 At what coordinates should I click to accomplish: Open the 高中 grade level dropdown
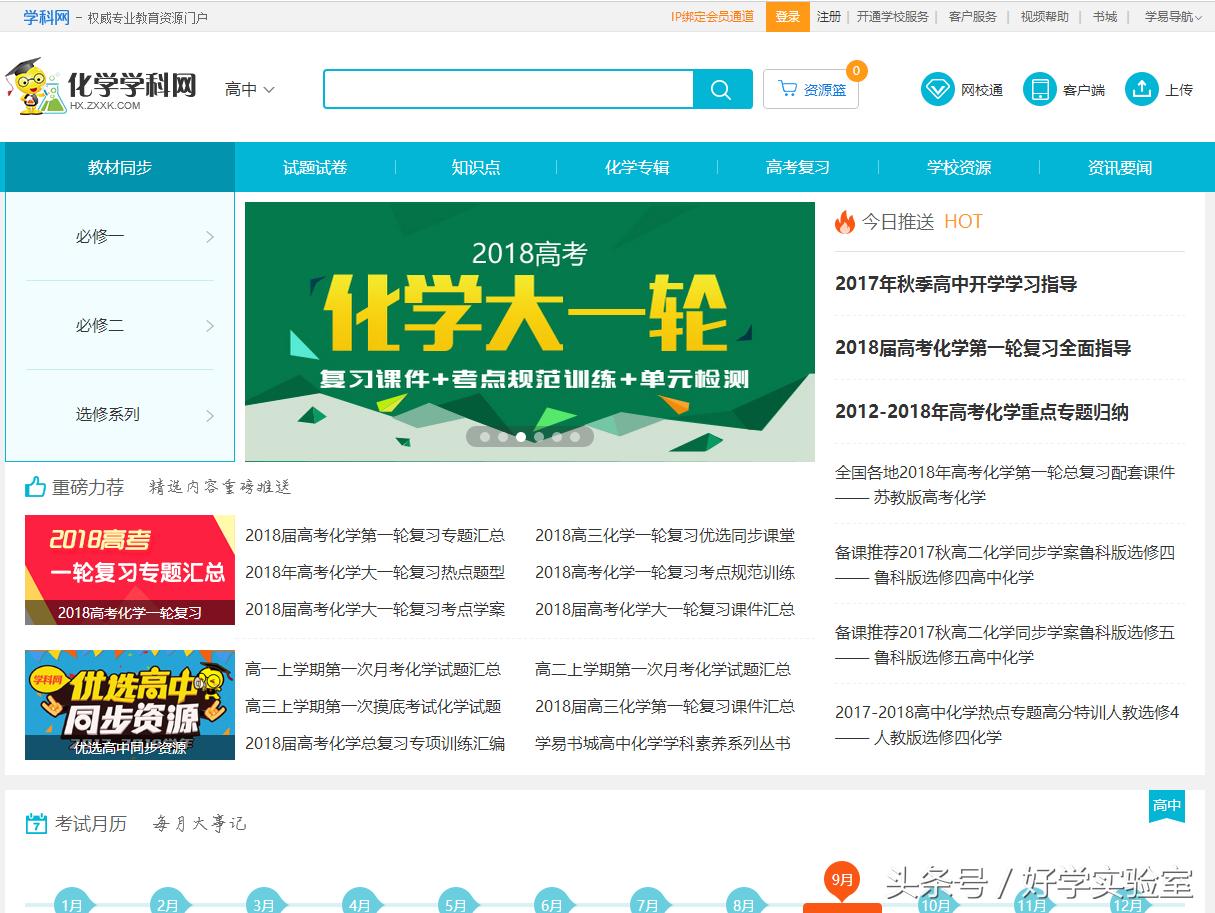[248, 89]
